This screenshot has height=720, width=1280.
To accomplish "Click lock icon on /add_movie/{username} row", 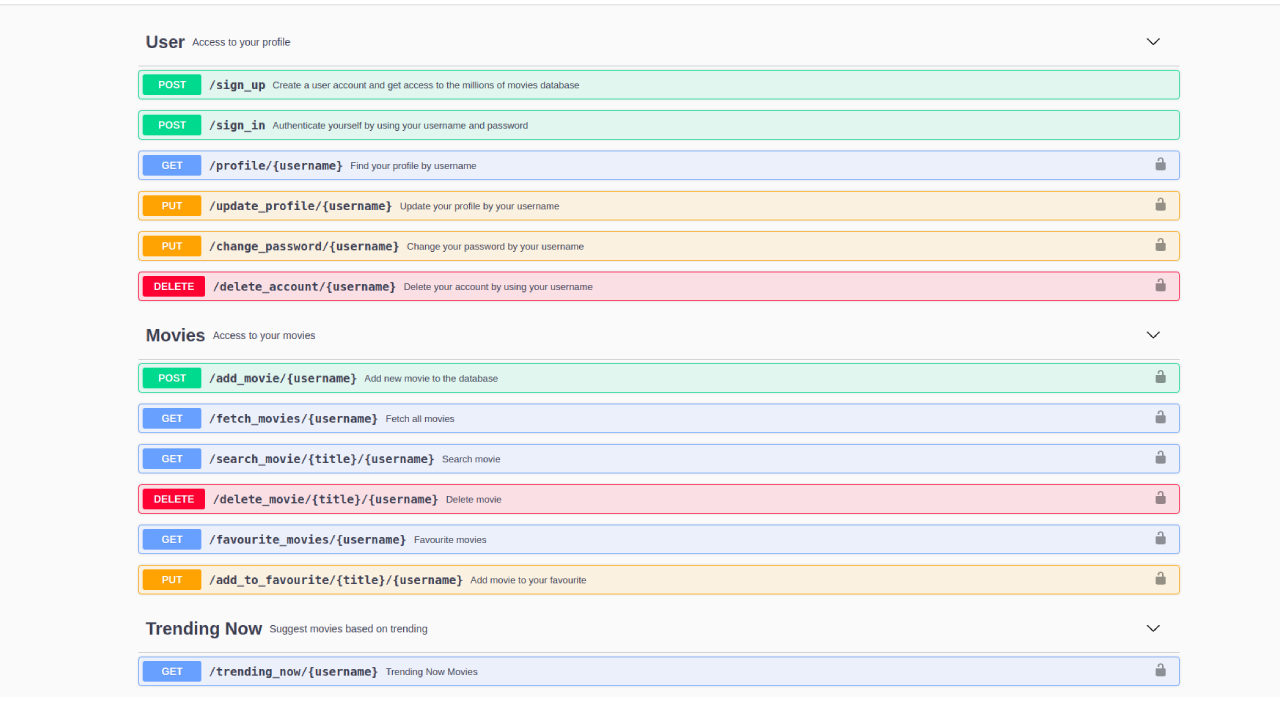I will 1160,377.
